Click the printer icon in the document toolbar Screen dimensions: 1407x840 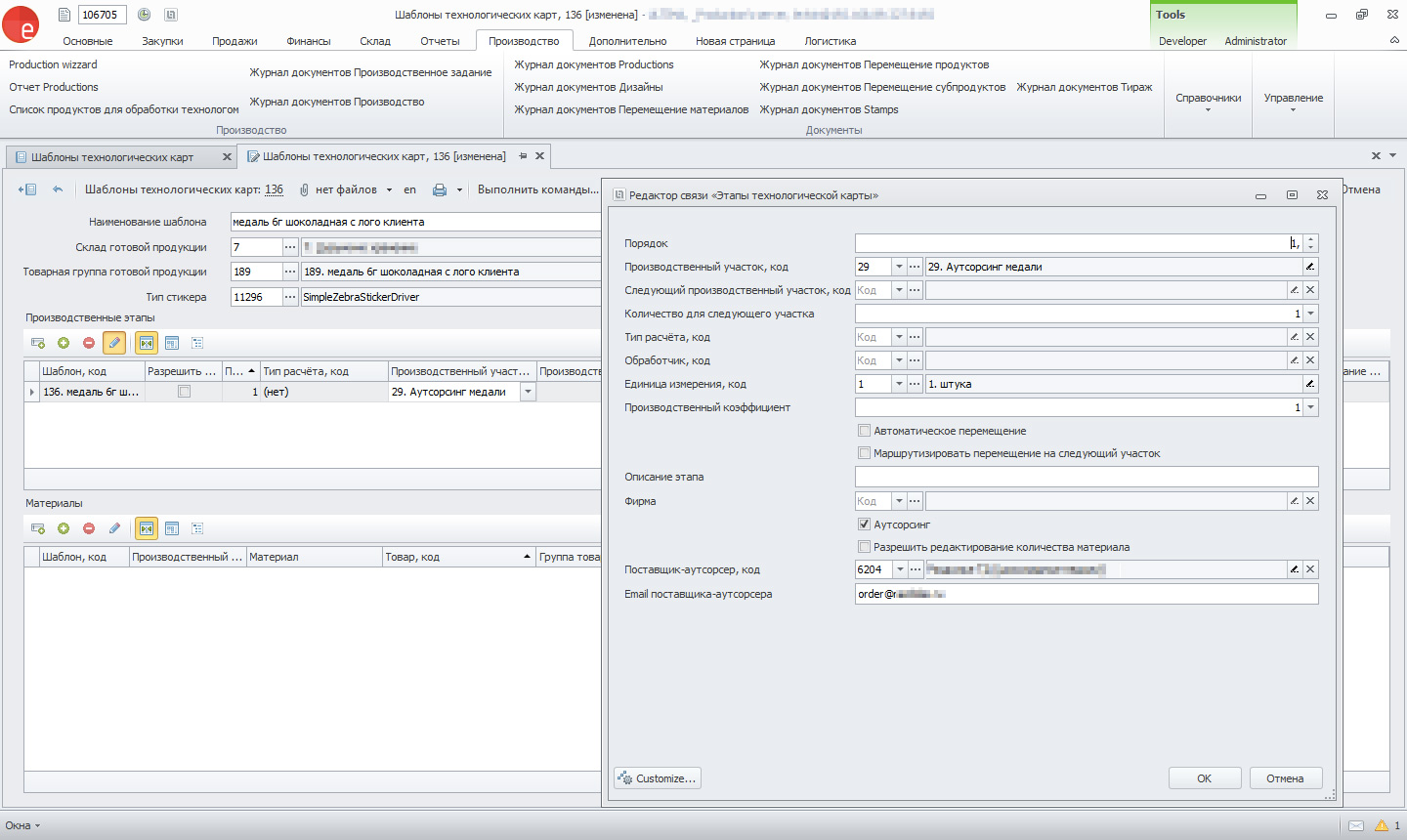coord(440,189)
